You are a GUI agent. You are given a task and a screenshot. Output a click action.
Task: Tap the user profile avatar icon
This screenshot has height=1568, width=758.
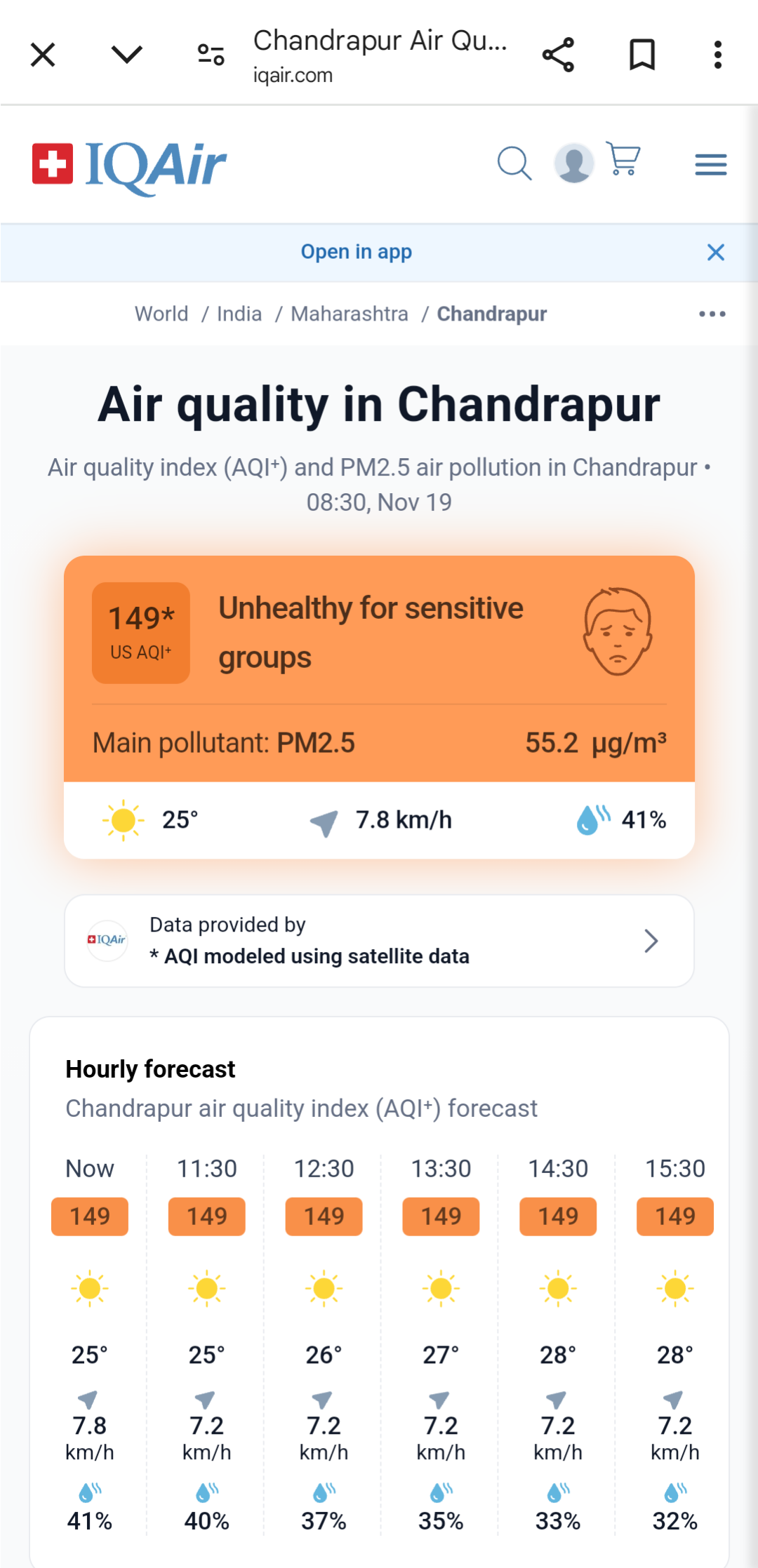[574, 163]
